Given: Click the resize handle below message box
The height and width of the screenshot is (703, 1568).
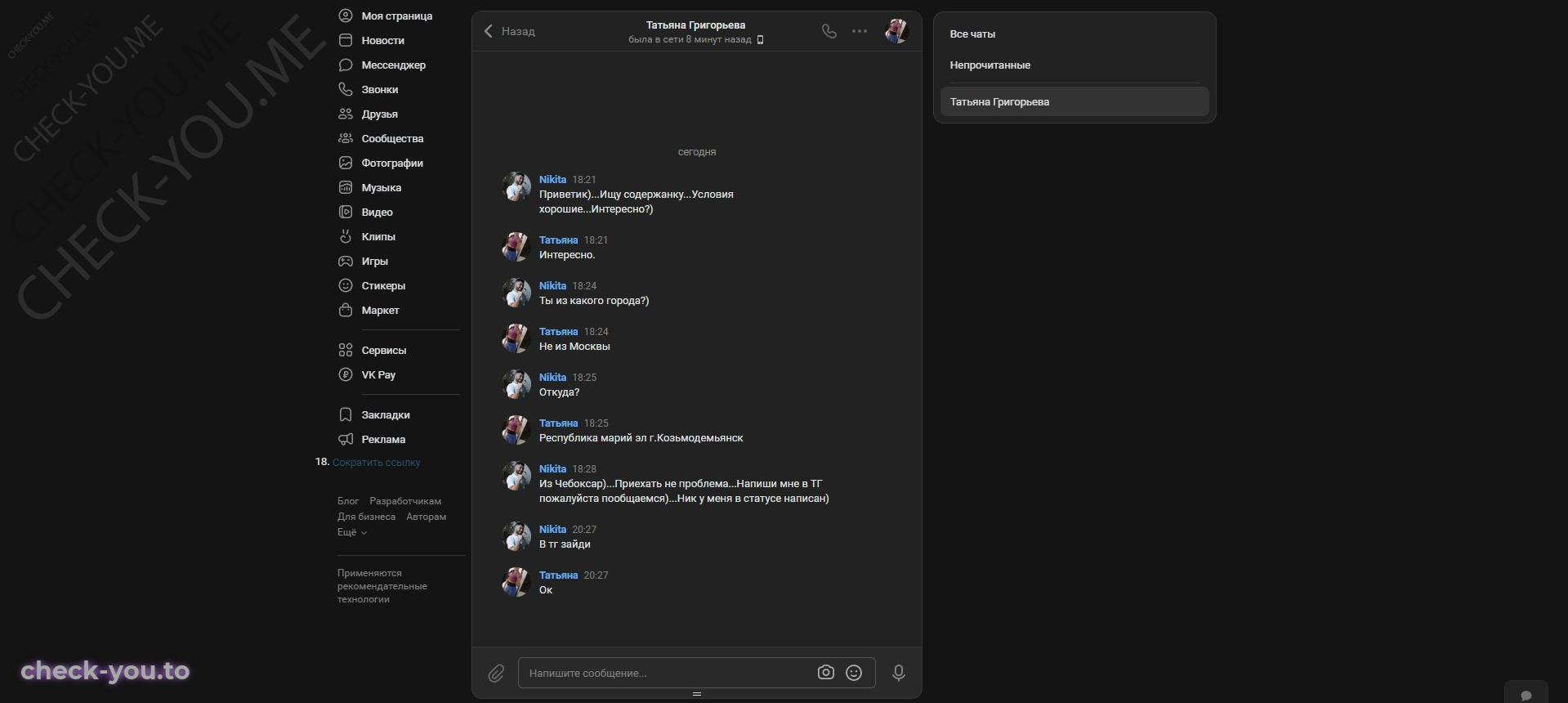Looking at the screenshot, I should point(697,694).
